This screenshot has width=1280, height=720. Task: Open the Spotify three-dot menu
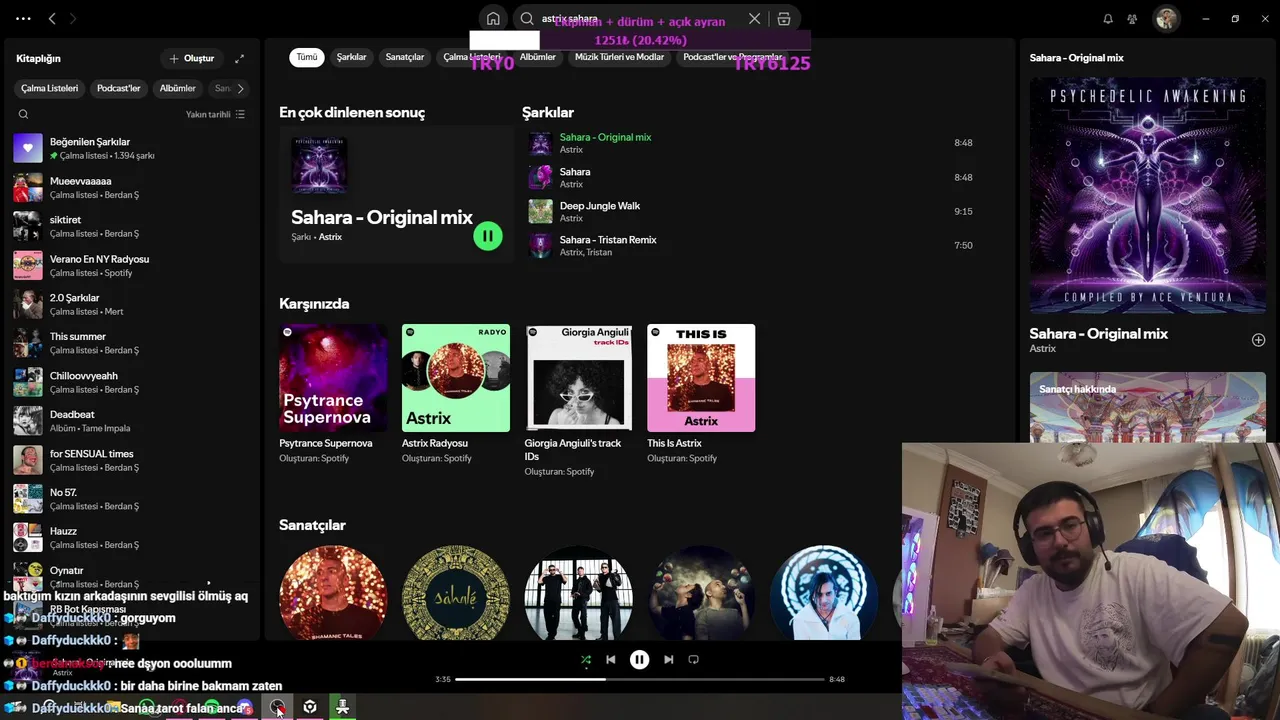23,18
